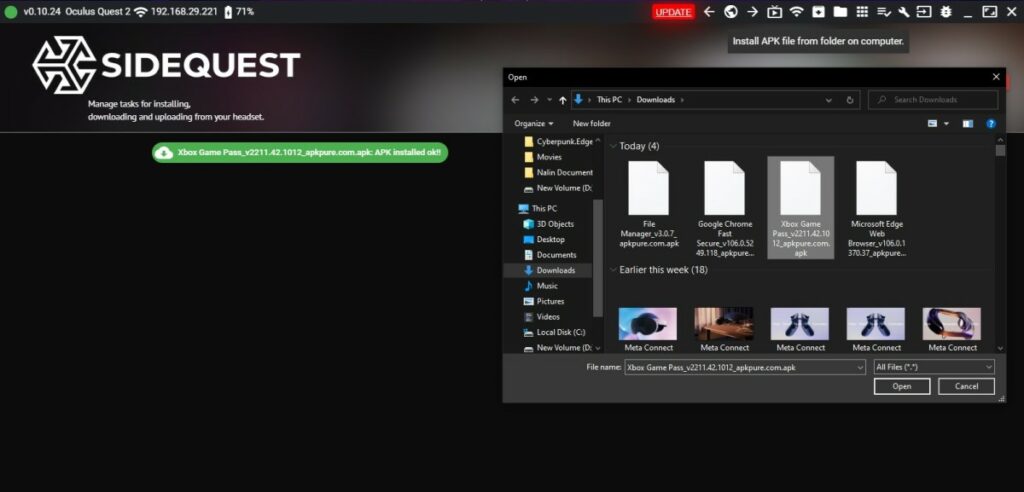Expand the file name history dropdown
This screenshot has height=492, width=1024.
tap(860, 368)
